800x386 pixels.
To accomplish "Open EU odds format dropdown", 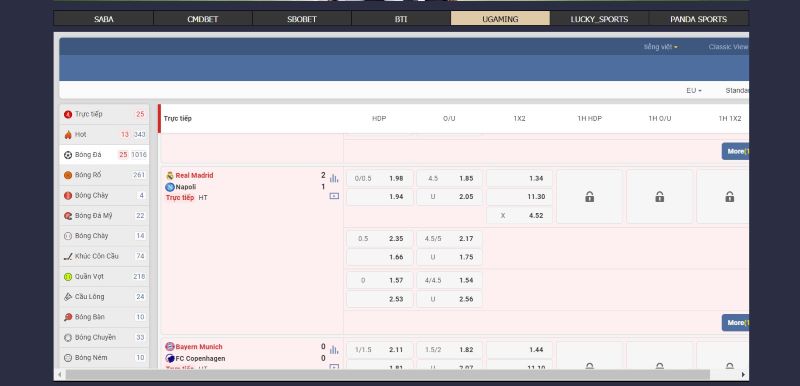I will coord(693,90).
